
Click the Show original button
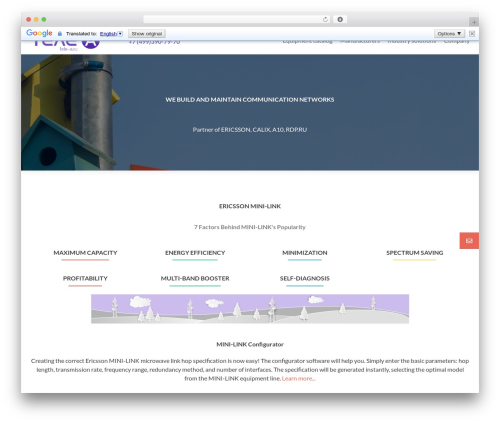[147, 34]
